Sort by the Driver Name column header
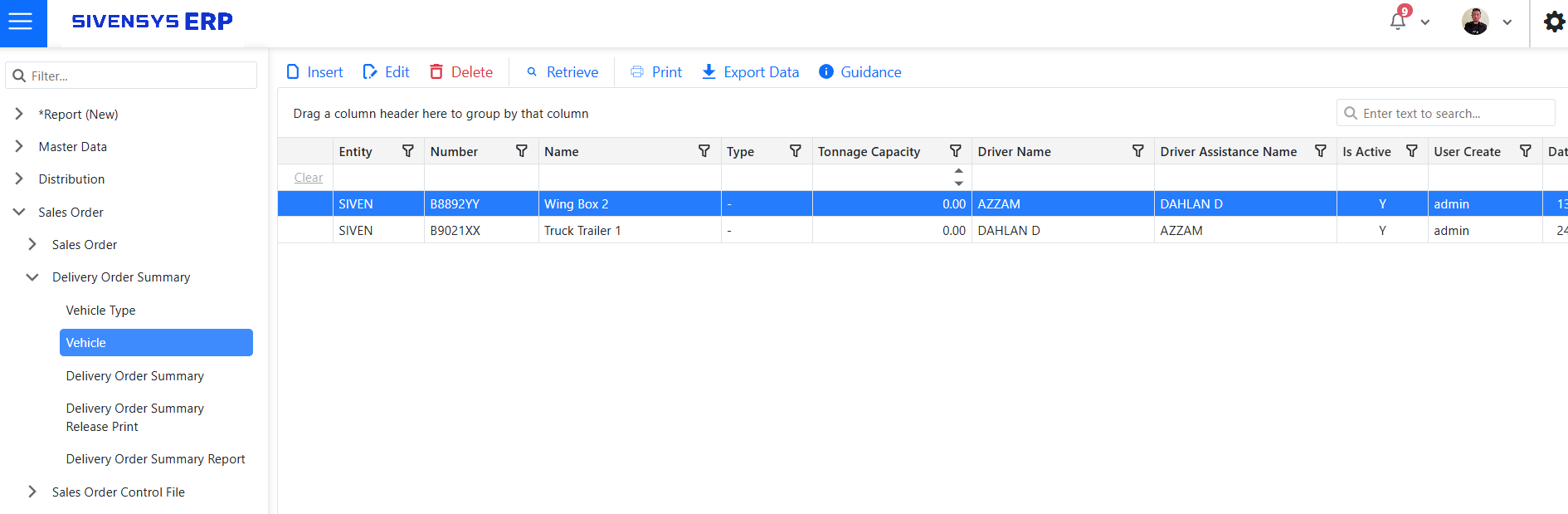This screenshot has width=1568, height=514. click(1014, 151)
